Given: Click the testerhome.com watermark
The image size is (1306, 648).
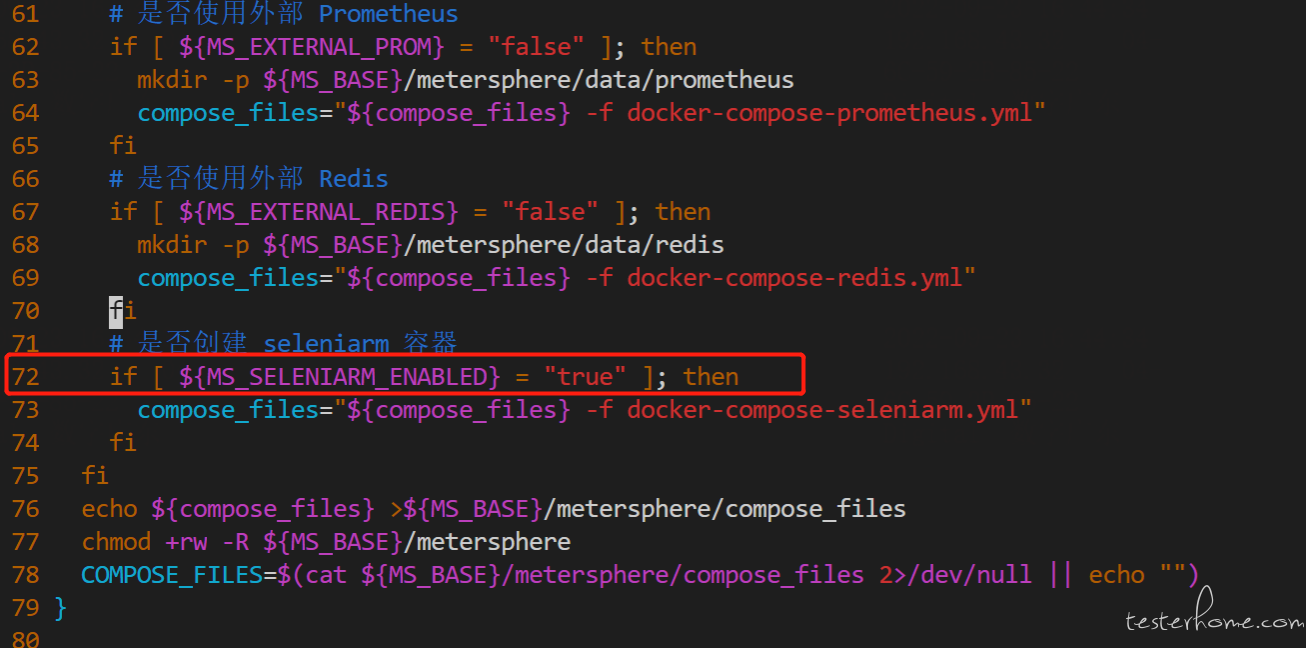Looking at the screenshot, I should pyautogui.click(x=1213, y=620).
